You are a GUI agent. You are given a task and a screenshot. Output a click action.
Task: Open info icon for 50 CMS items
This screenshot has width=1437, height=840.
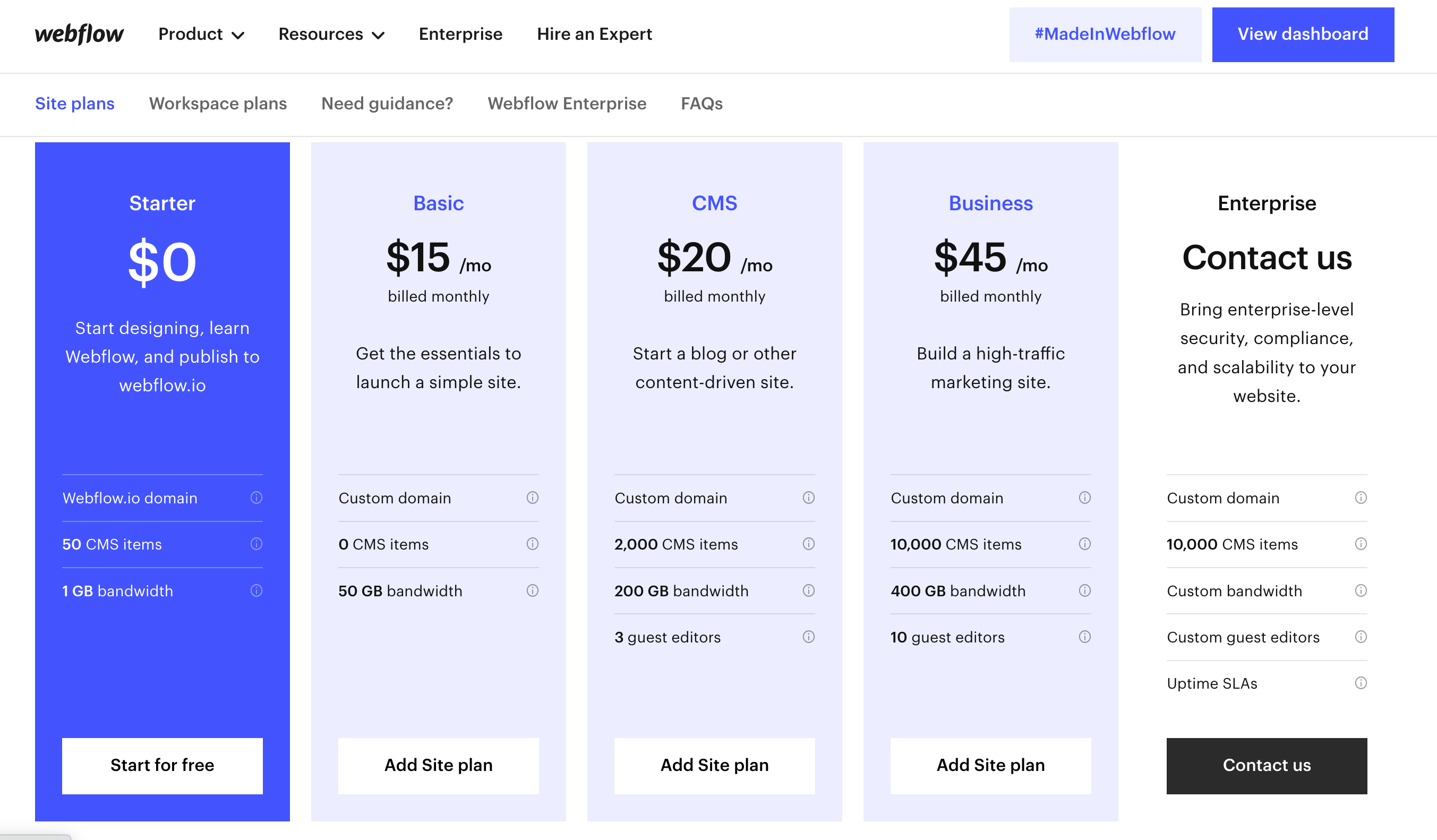pyautogui.click(x=256, y=544)
